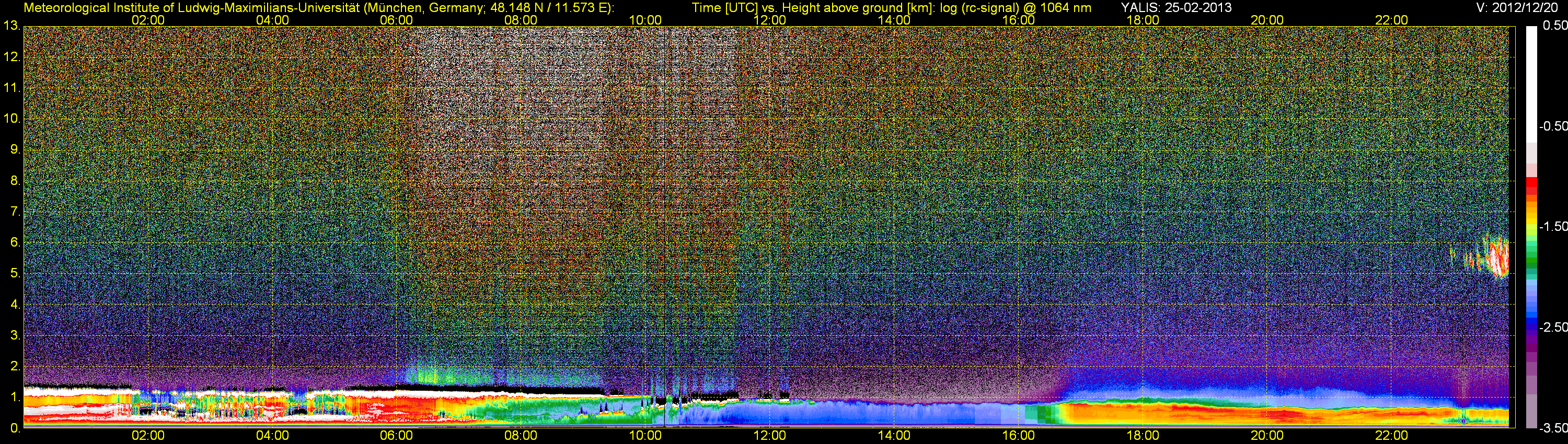Select the 02:00 label on the top time axis
1568x444 pixels.
[x=148, y=20]
